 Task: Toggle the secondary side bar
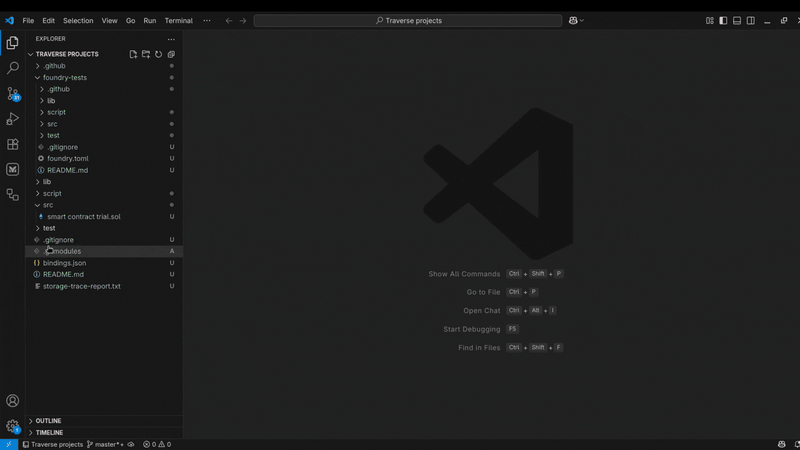751,20
